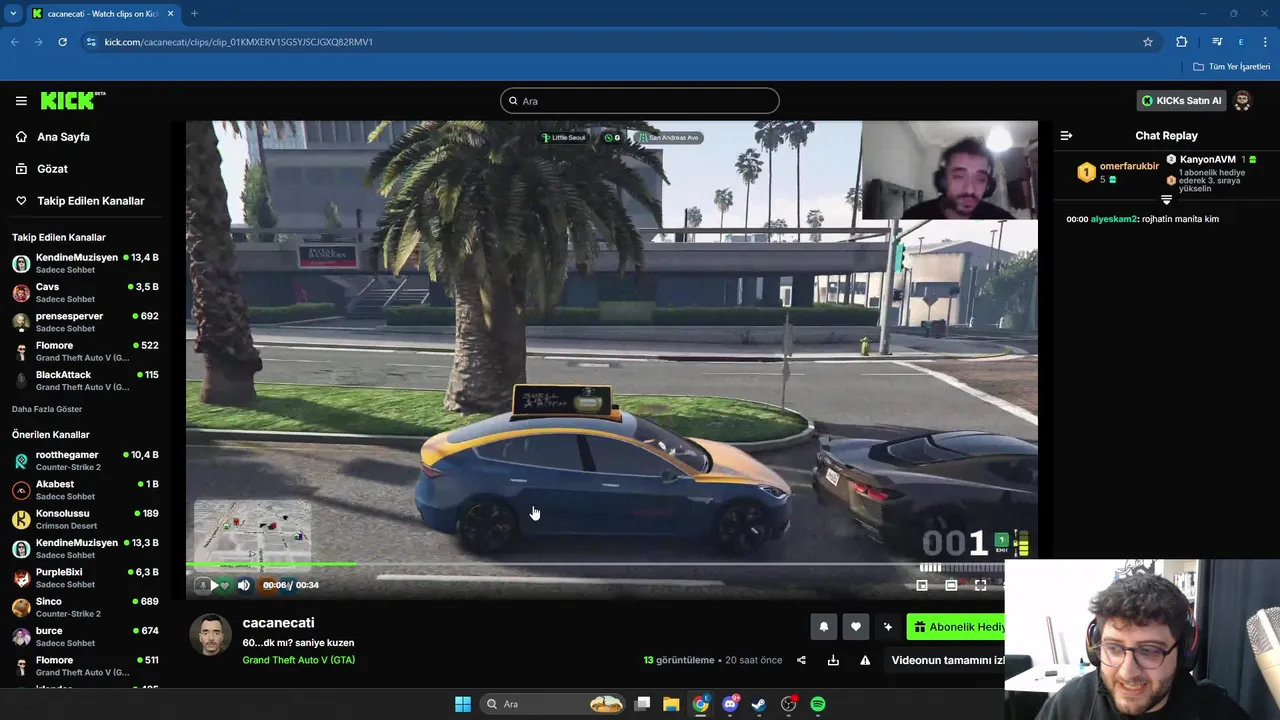
Task: Mute the clip volume
Action: (x=243, y=585)
